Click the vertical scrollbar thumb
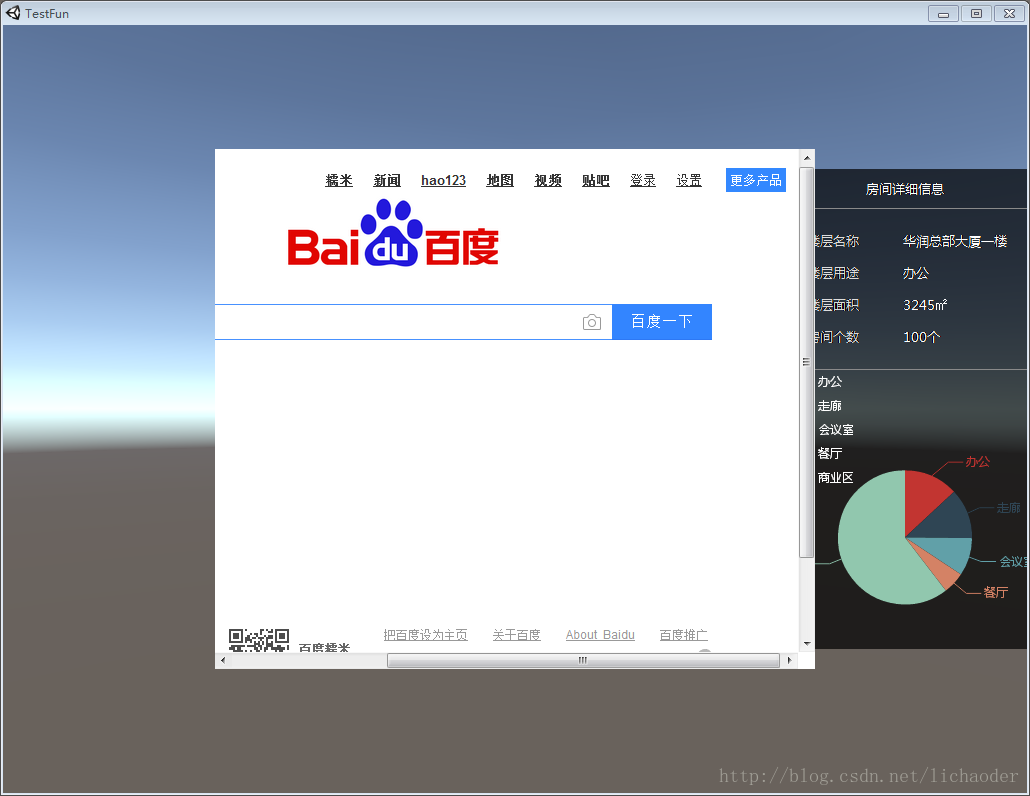The image size is (1030, 796). [x=807, y=363]
